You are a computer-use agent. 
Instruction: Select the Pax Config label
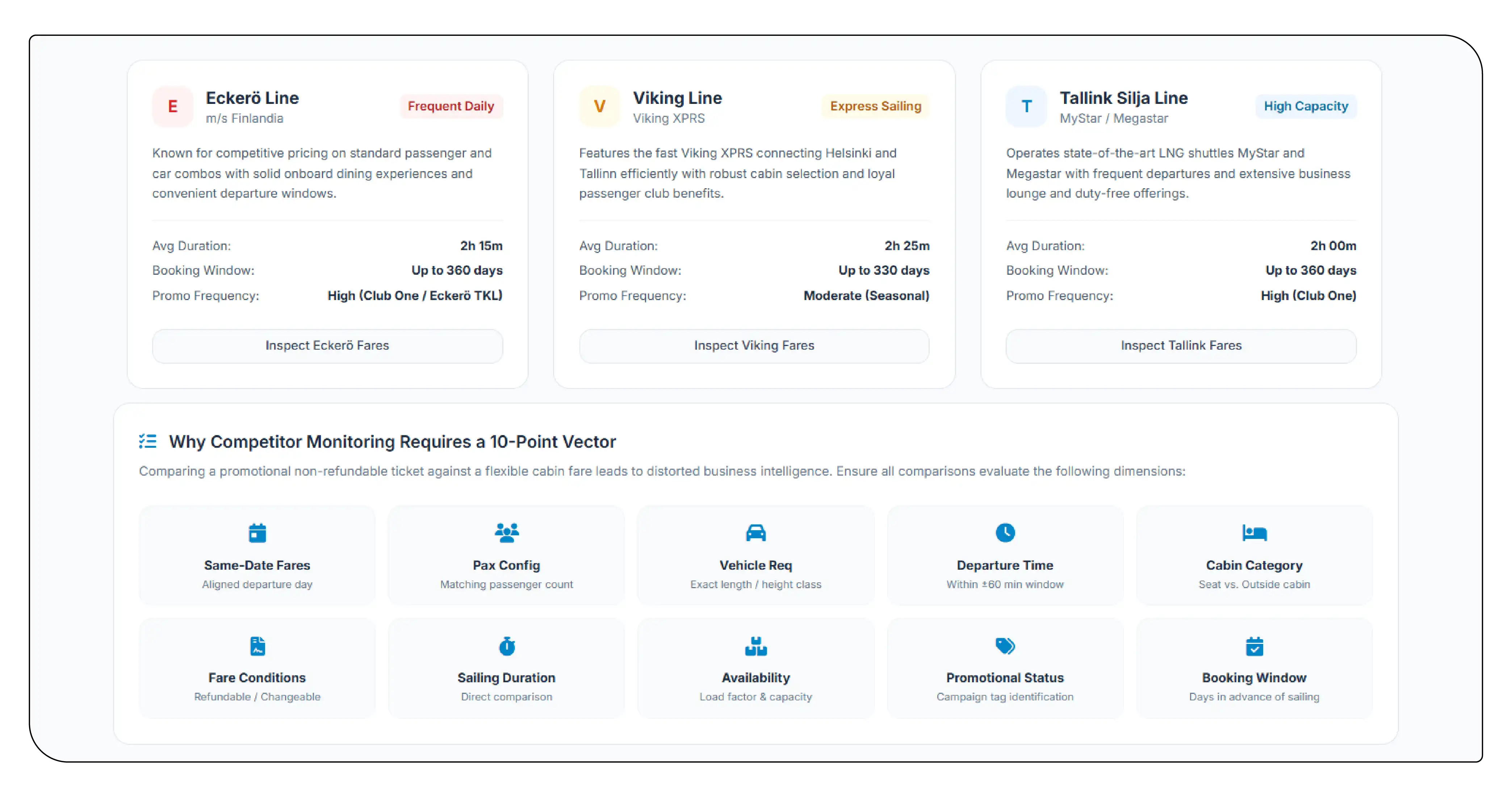click(x=507, y=565)
